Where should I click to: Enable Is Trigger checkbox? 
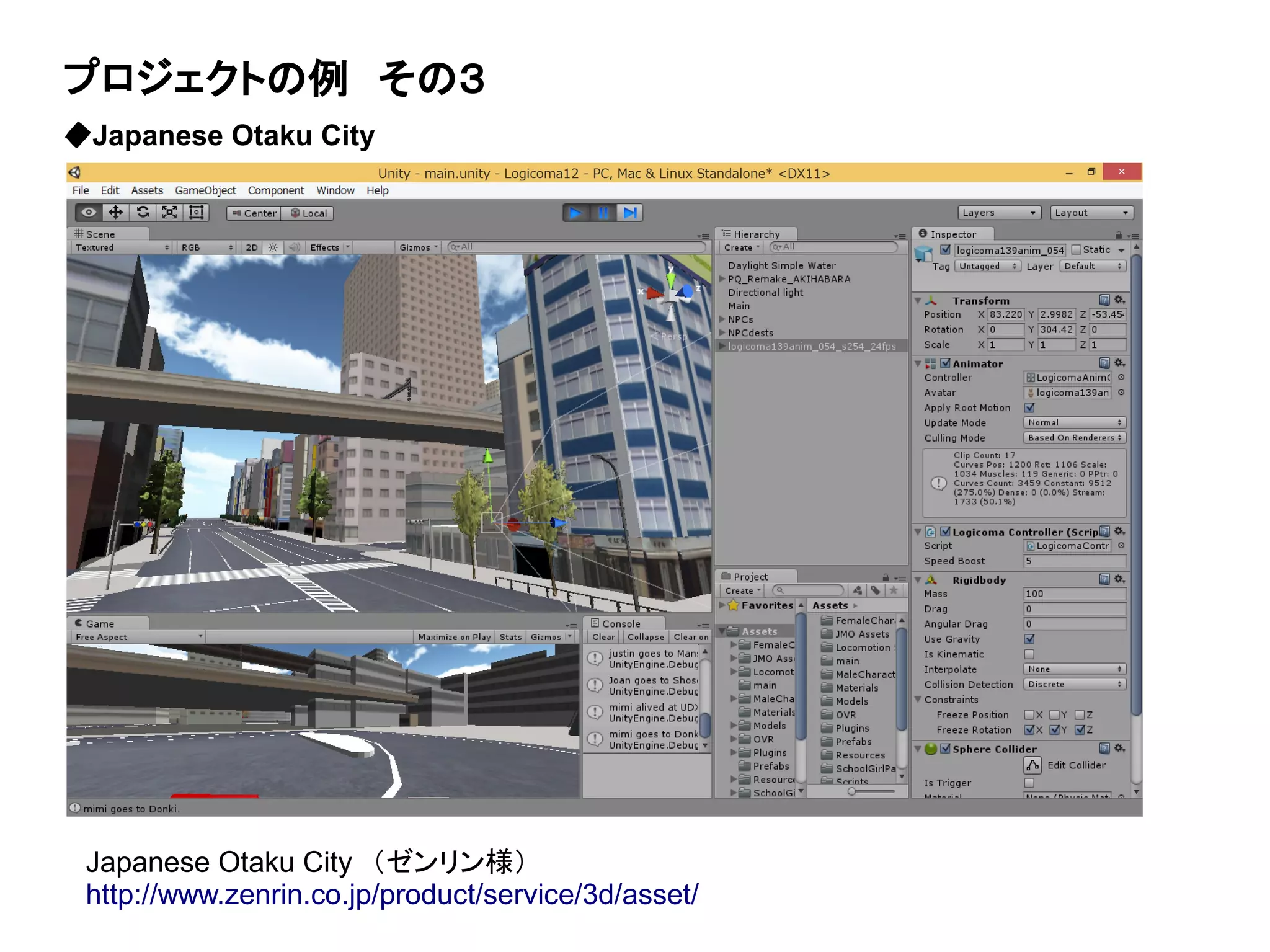click(x=1029, y=783)
